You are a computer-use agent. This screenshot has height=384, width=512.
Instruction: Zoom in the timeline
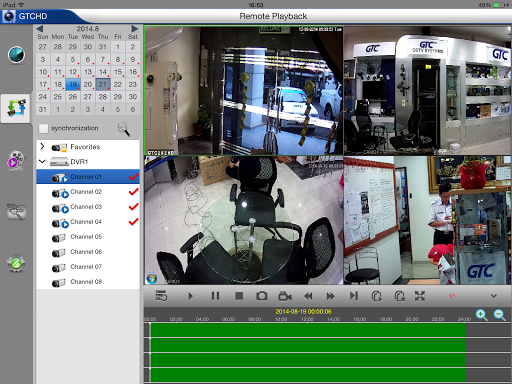(482, 315)
